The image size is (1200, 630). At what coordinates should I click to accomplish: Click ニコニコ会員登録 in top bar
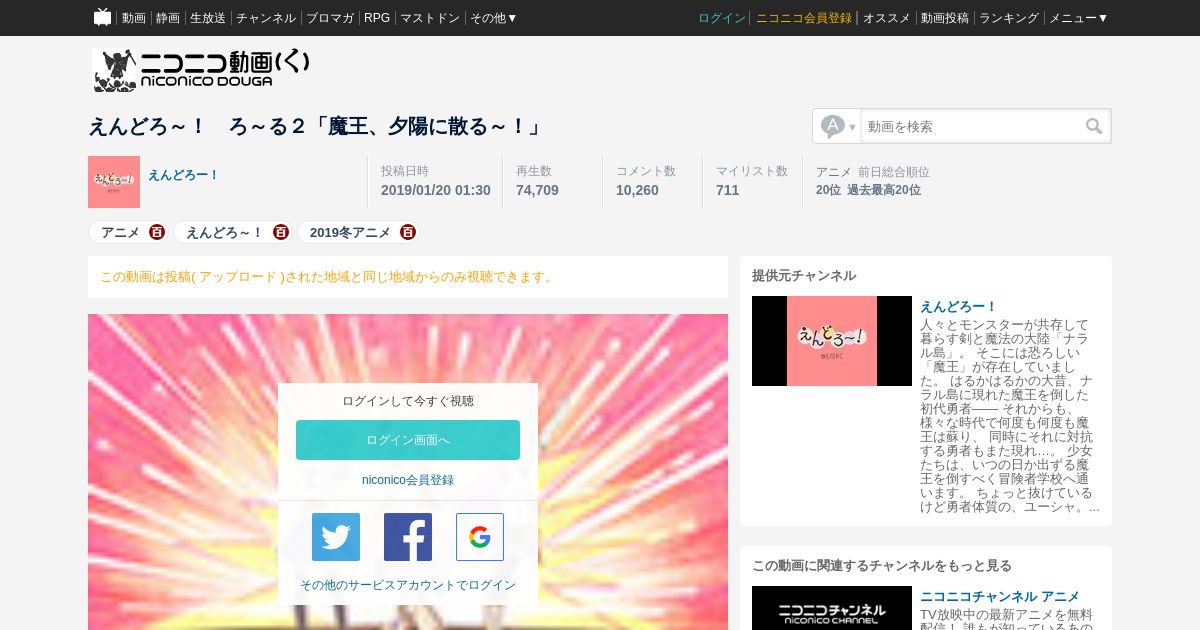tap(804, 18)
